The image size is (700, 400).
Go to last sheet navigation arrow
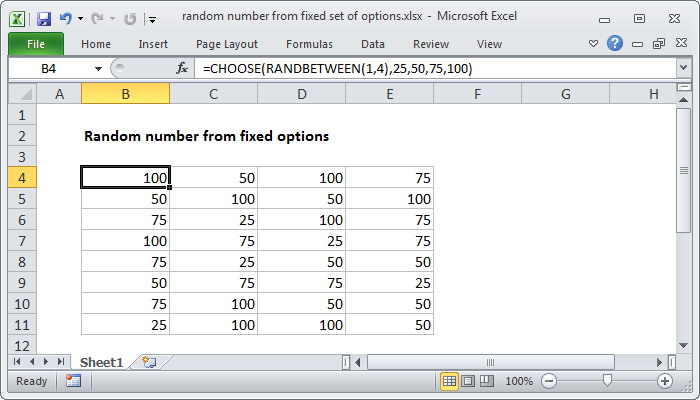point(61,362)
